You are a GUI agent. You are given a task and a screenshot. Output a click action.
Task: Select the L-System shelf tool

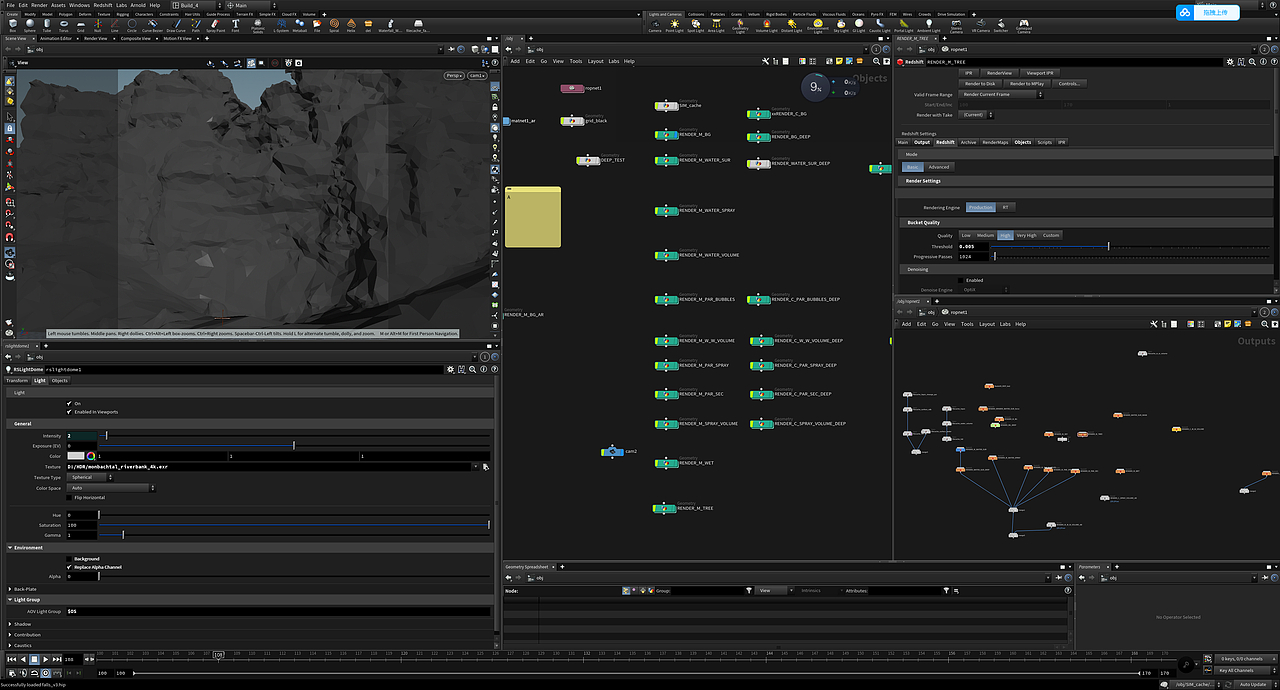(279, 25)
